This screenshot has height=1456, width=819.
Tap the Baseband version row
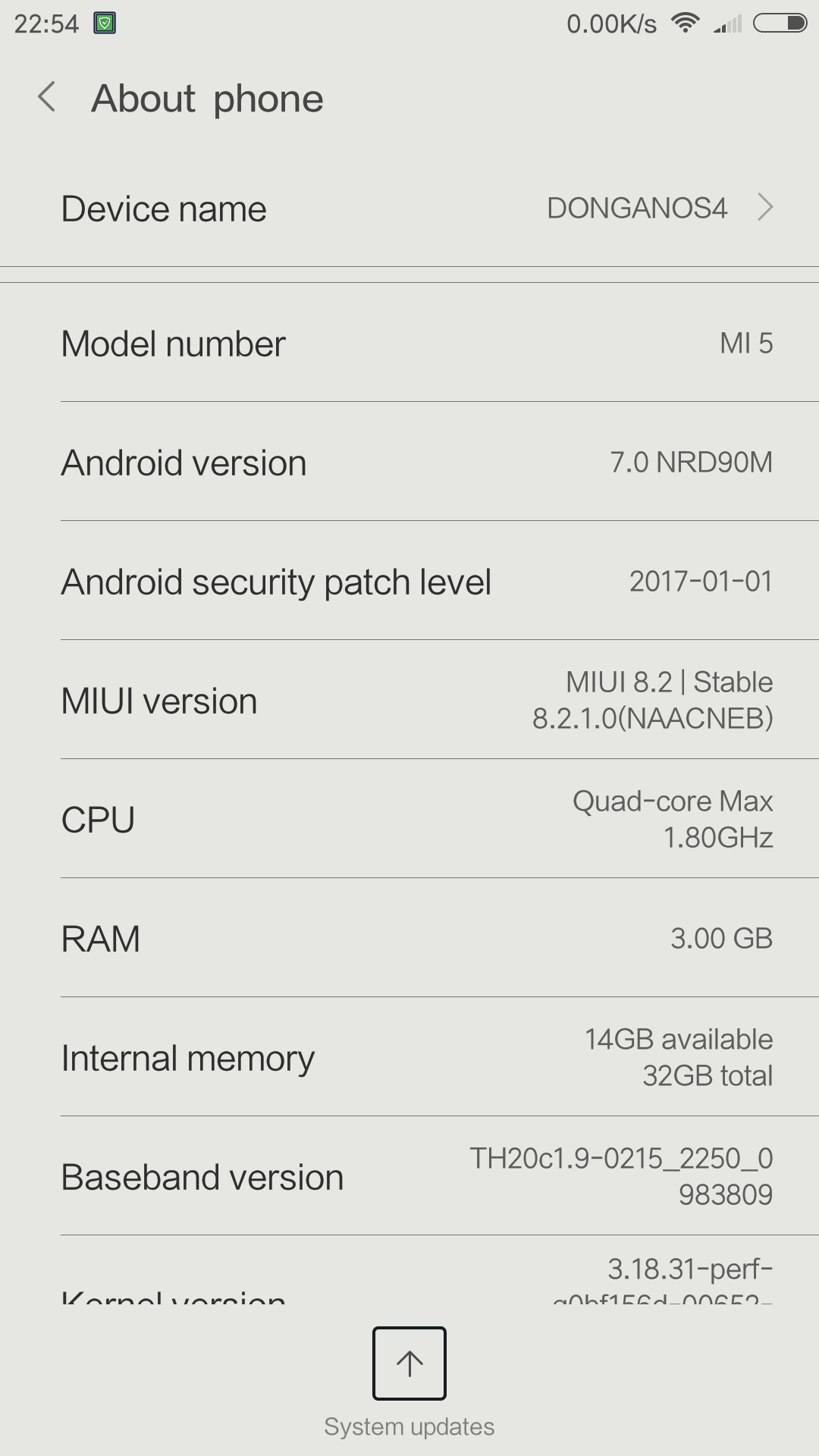[409, 1176]
